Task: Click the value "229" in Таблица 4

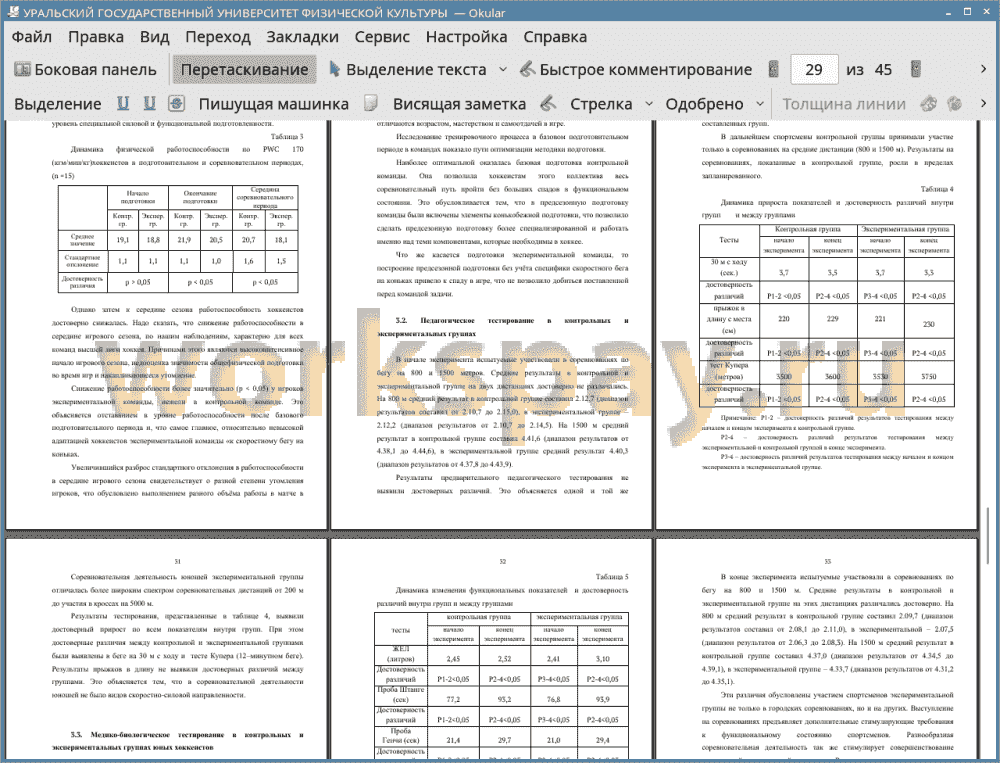Action: (832, 319)
